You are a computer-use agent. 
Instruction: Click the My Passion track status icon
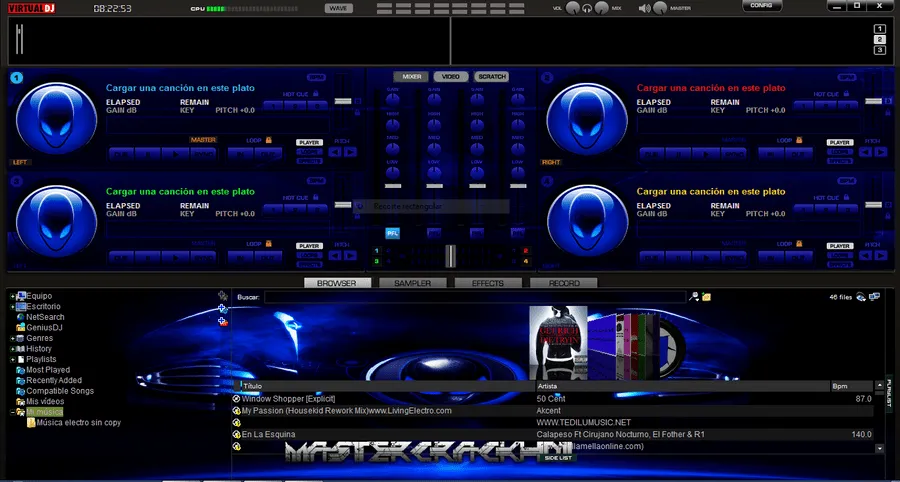point(236,411)
